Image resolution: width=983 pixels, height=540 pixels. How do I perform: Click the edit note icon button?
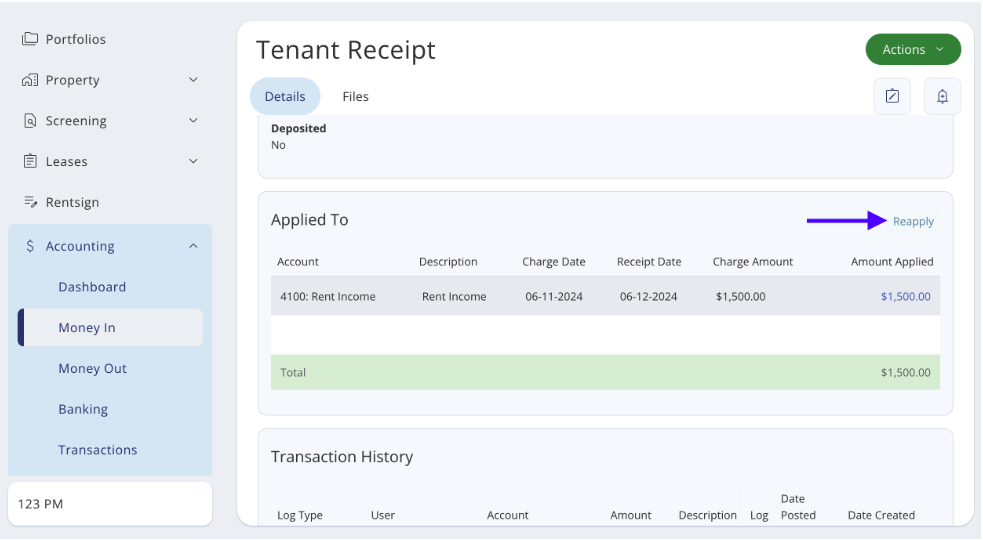click(892, 96)
